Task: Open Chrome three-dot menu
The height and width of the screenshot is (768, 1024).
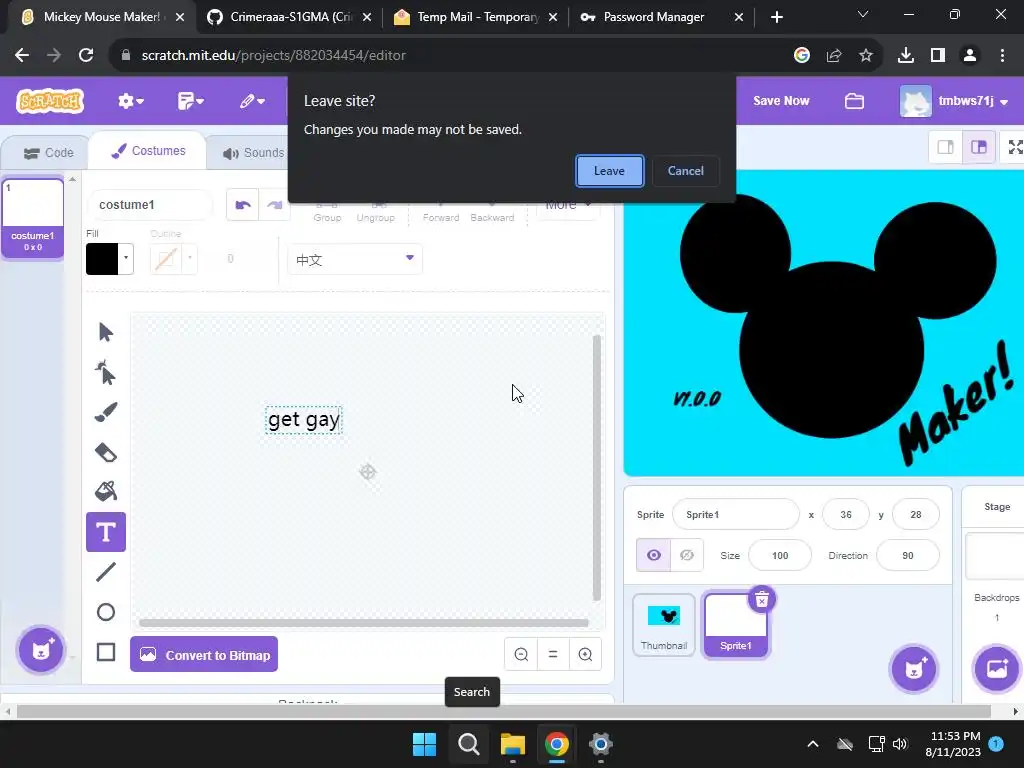Action: pyautogui.click(x=1002, y=56)
